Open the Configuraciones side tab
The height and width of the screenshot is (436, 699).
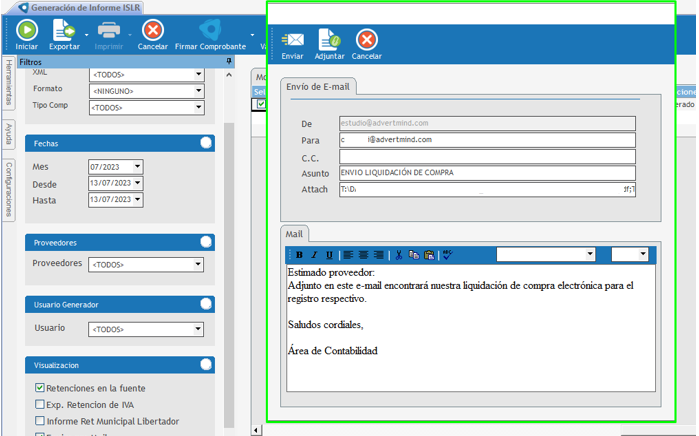[x=8, y=189]
